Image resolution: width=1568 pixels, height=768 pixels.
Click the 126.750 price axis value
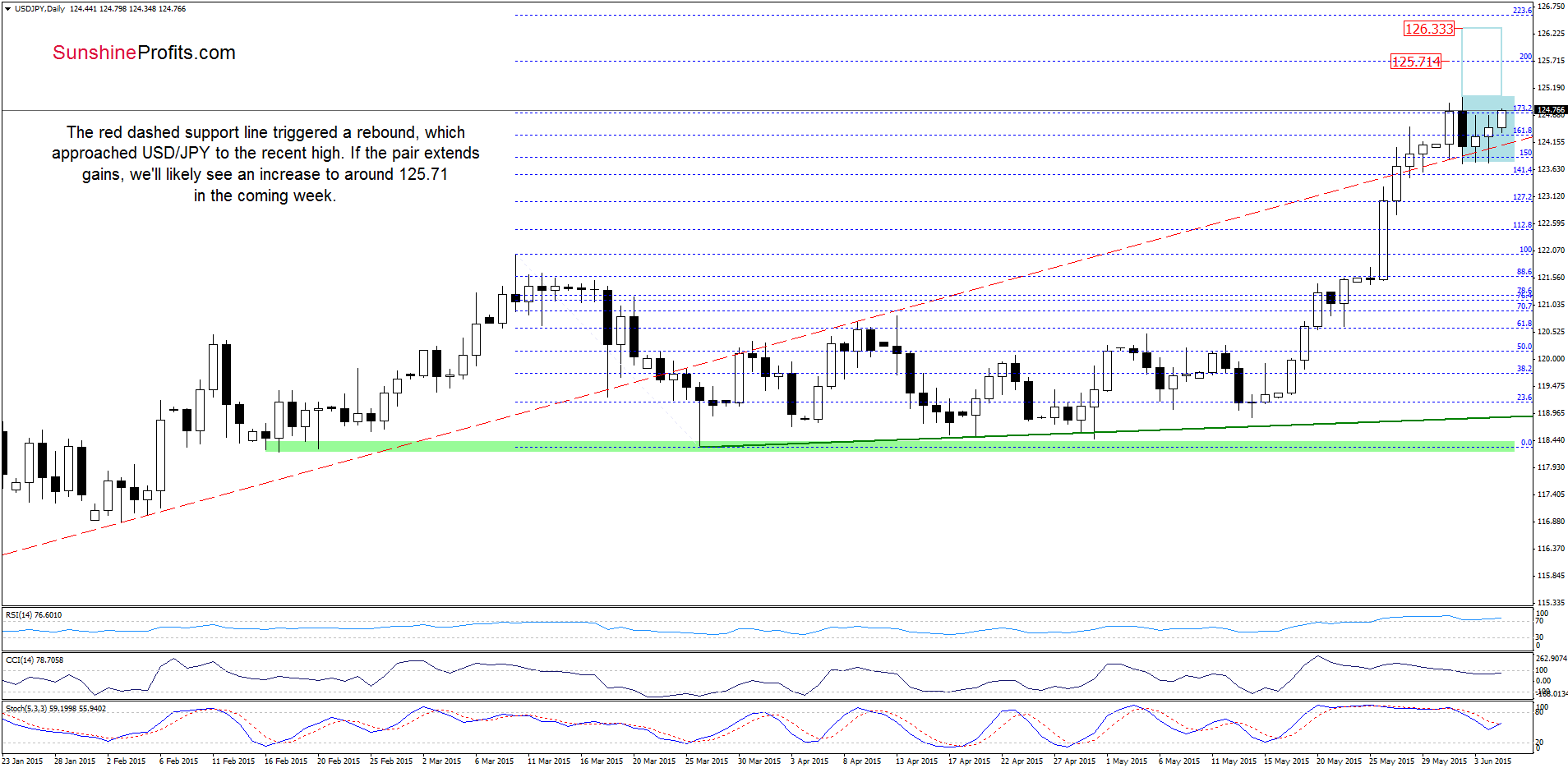pyautogui.click(x=1551, y=7)
